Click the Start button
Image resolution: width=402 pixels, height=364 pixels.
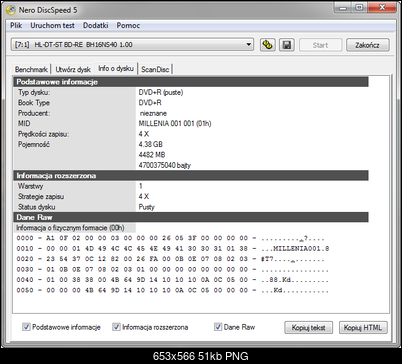(x=320, y=45)
